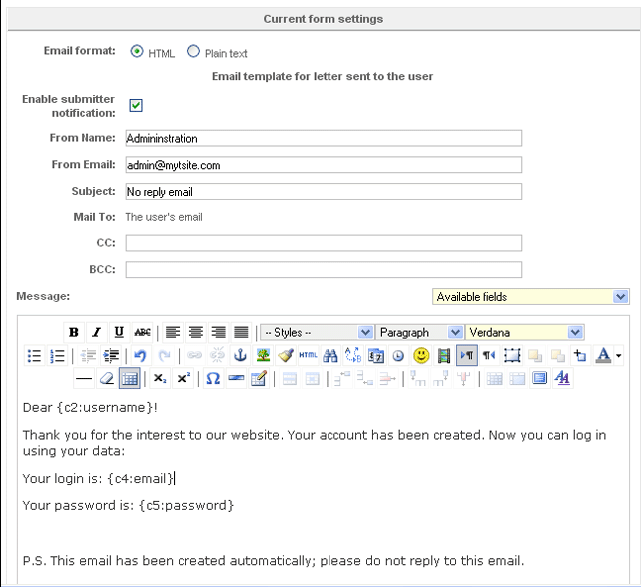The width and height of the screenshot is (641, 587).
Task: Insert an unordered bullet list
Action: 34,356
